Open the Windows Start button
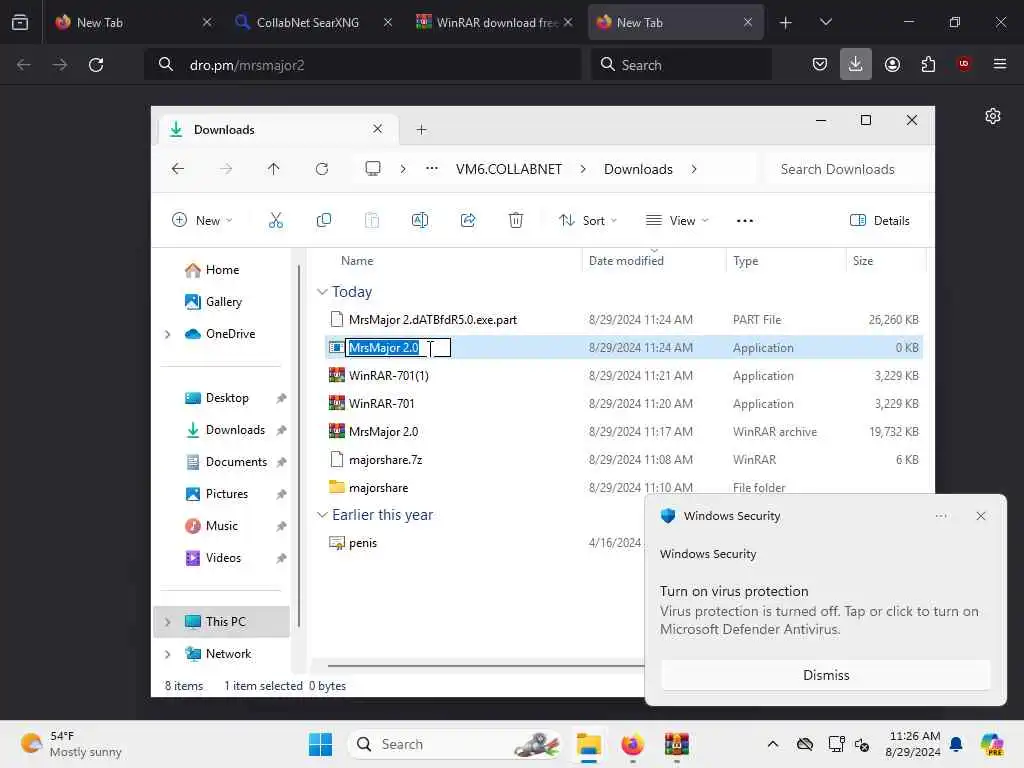Screen dimensions: 1024x768 pos(320,744)
